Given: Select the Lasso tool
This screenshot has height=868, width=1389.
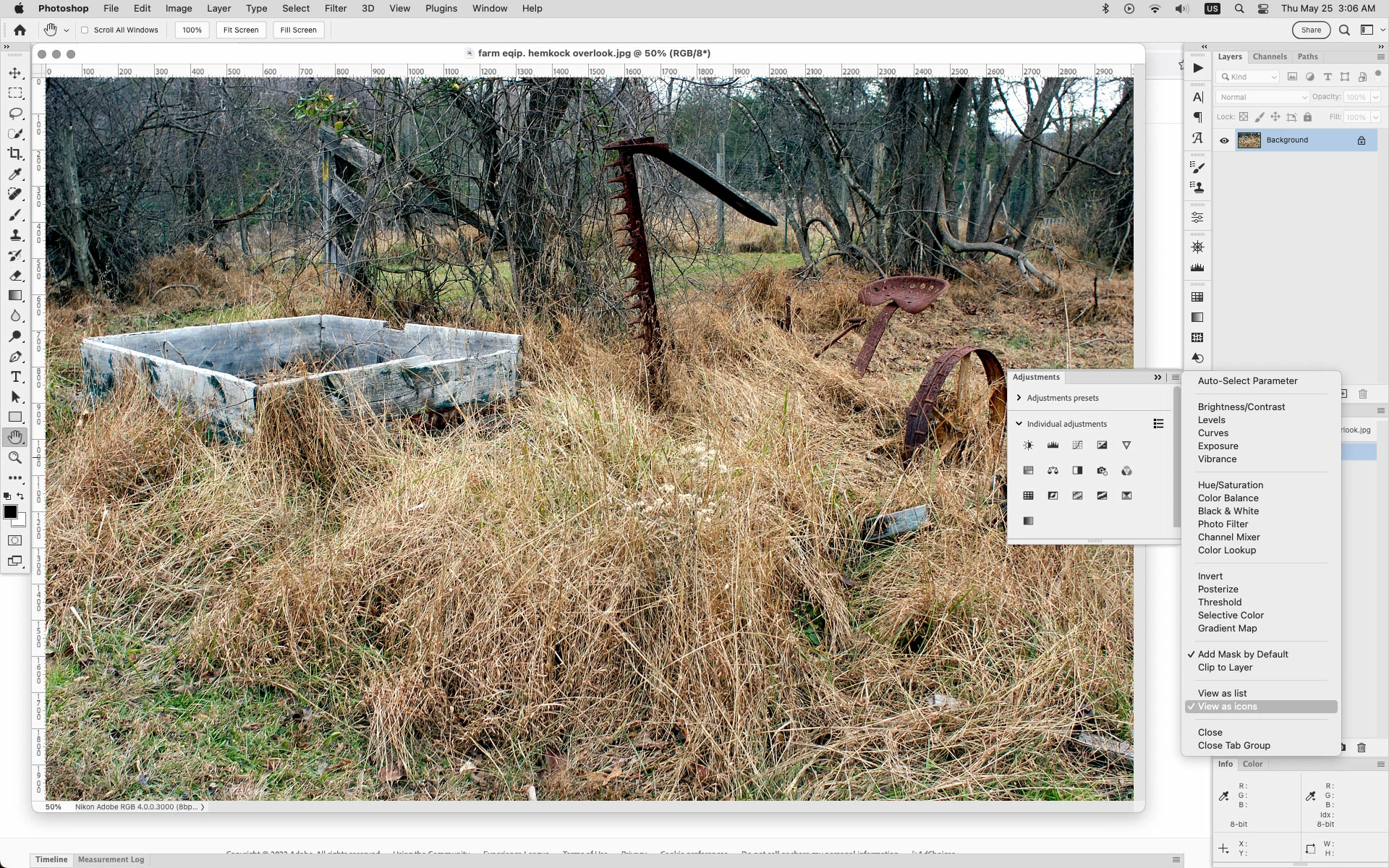Looking at the screenshot, I should tap(15, 114).
